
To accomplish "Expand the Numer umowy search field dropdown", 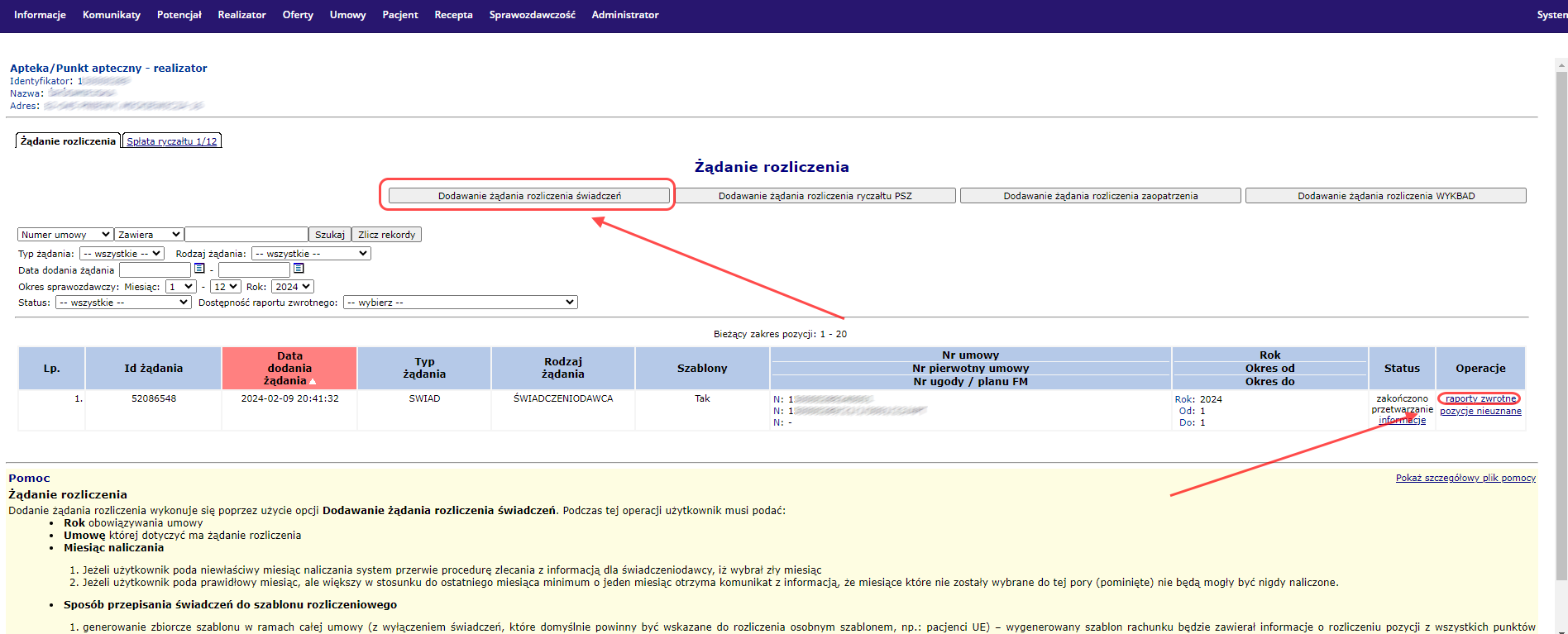I will [x=65, y=235].
